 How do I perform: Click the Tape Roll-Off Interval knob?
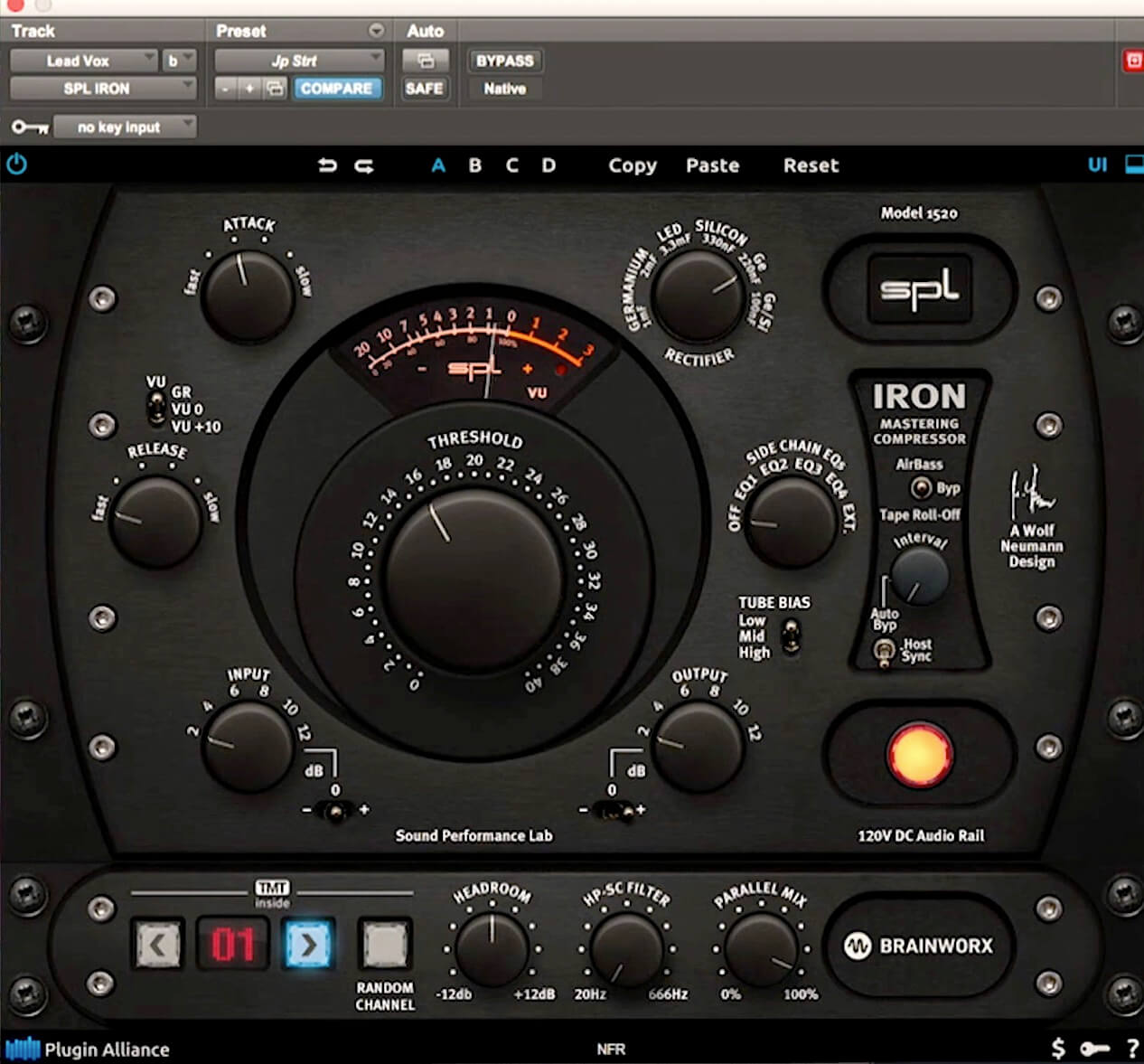pos(920,575)
